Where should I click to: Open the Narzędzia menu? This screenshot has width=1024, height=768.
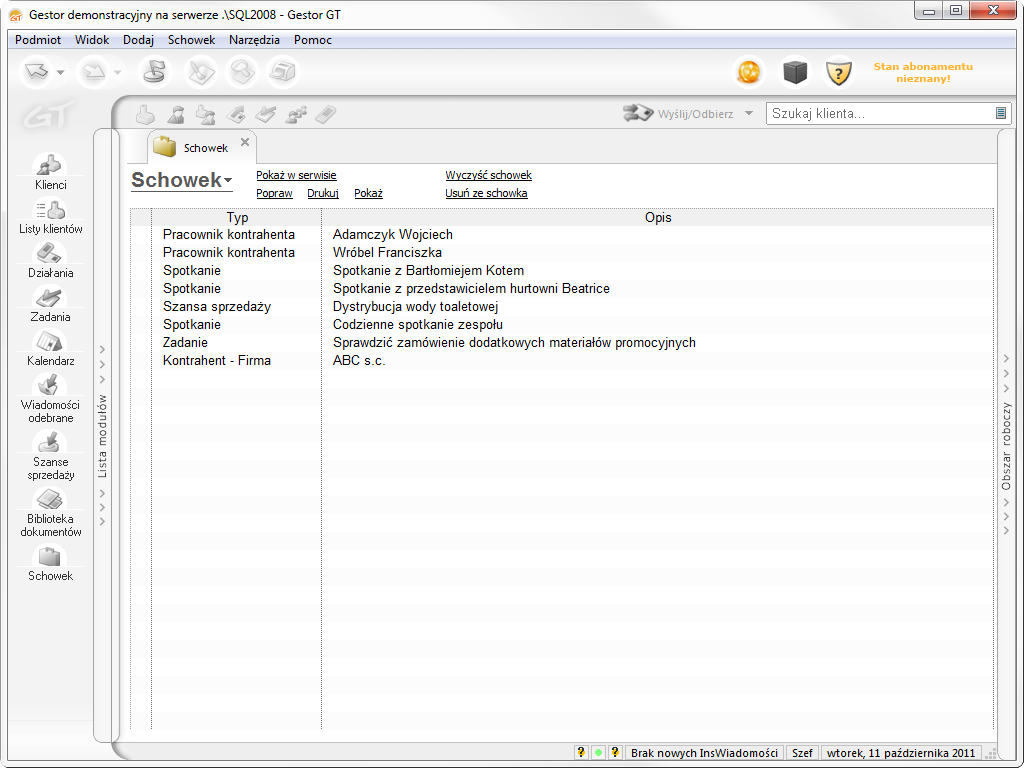[x=254, y=40]
